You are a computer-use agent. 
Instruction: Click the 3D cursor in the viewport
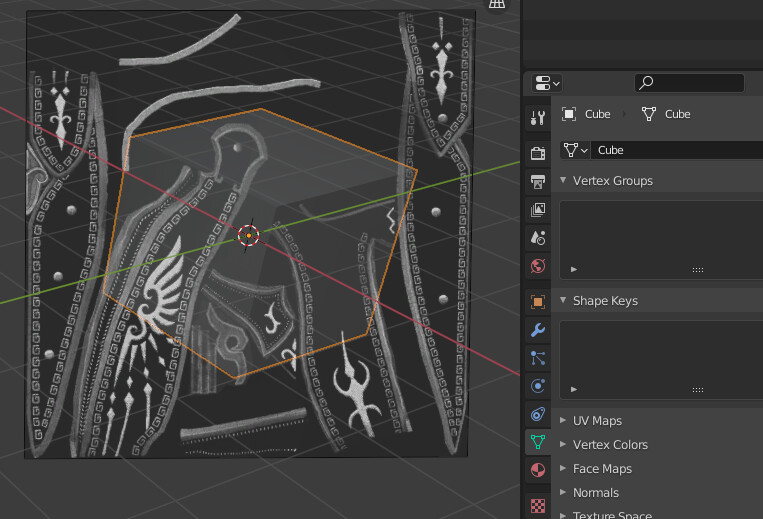click(x=249, y=235)
